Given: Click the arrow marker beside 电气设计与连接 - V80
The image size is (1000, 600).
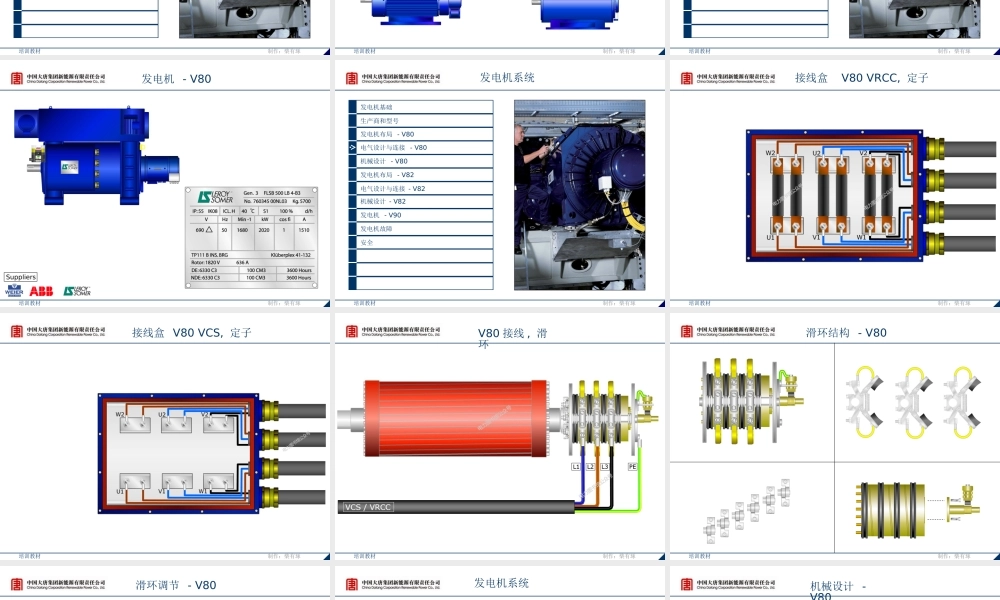Looking at the screenshot, I should point(353,148).
